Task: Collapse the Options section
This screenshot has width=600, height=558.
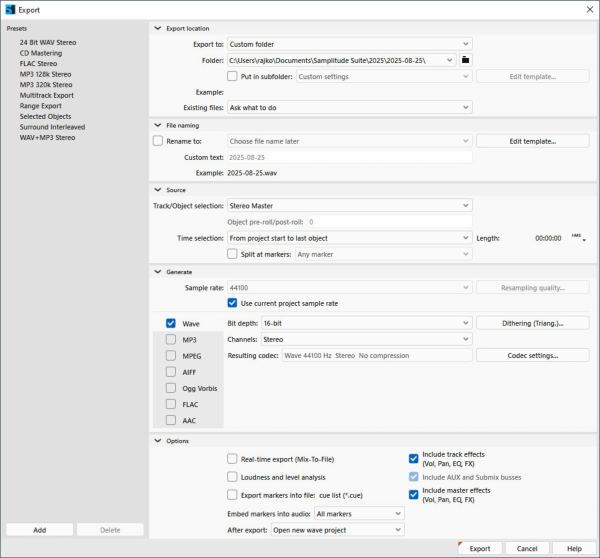Action: (x=158, y=441)
